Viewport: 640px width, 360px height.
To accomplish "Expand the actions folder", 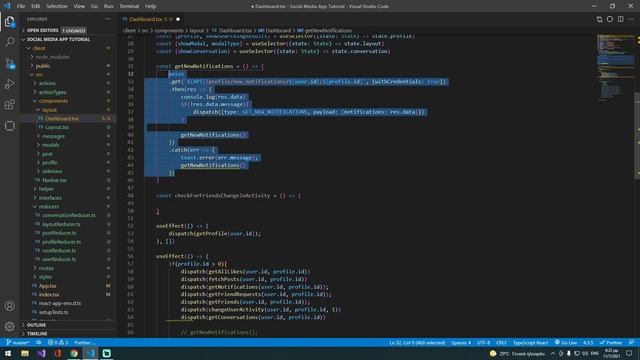I will [68, 83].
